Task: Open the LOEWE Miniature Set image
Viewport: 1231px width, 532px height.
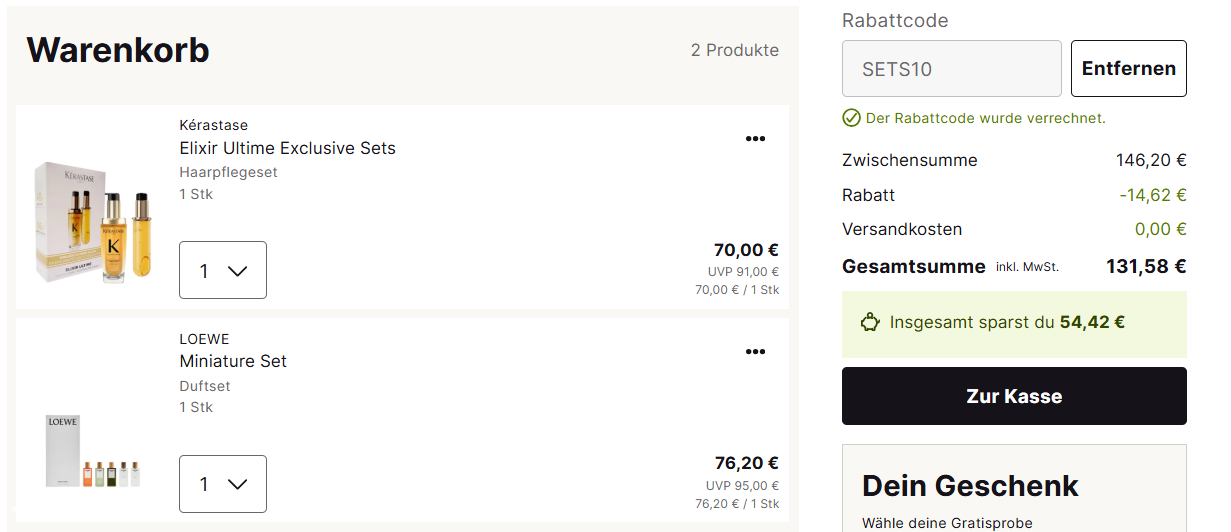Action: pyautogui.click(x=94, y=452)
